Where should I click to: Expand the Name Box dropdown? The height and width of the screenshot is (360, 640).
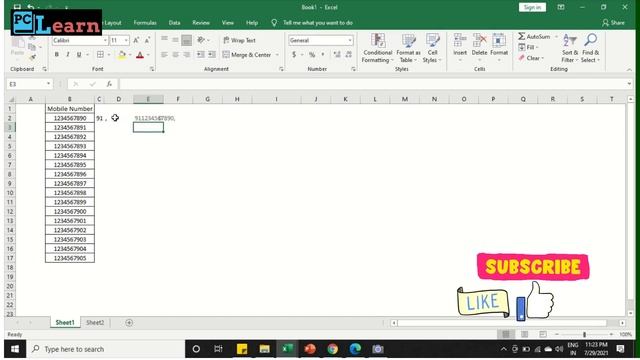(48, 84)
